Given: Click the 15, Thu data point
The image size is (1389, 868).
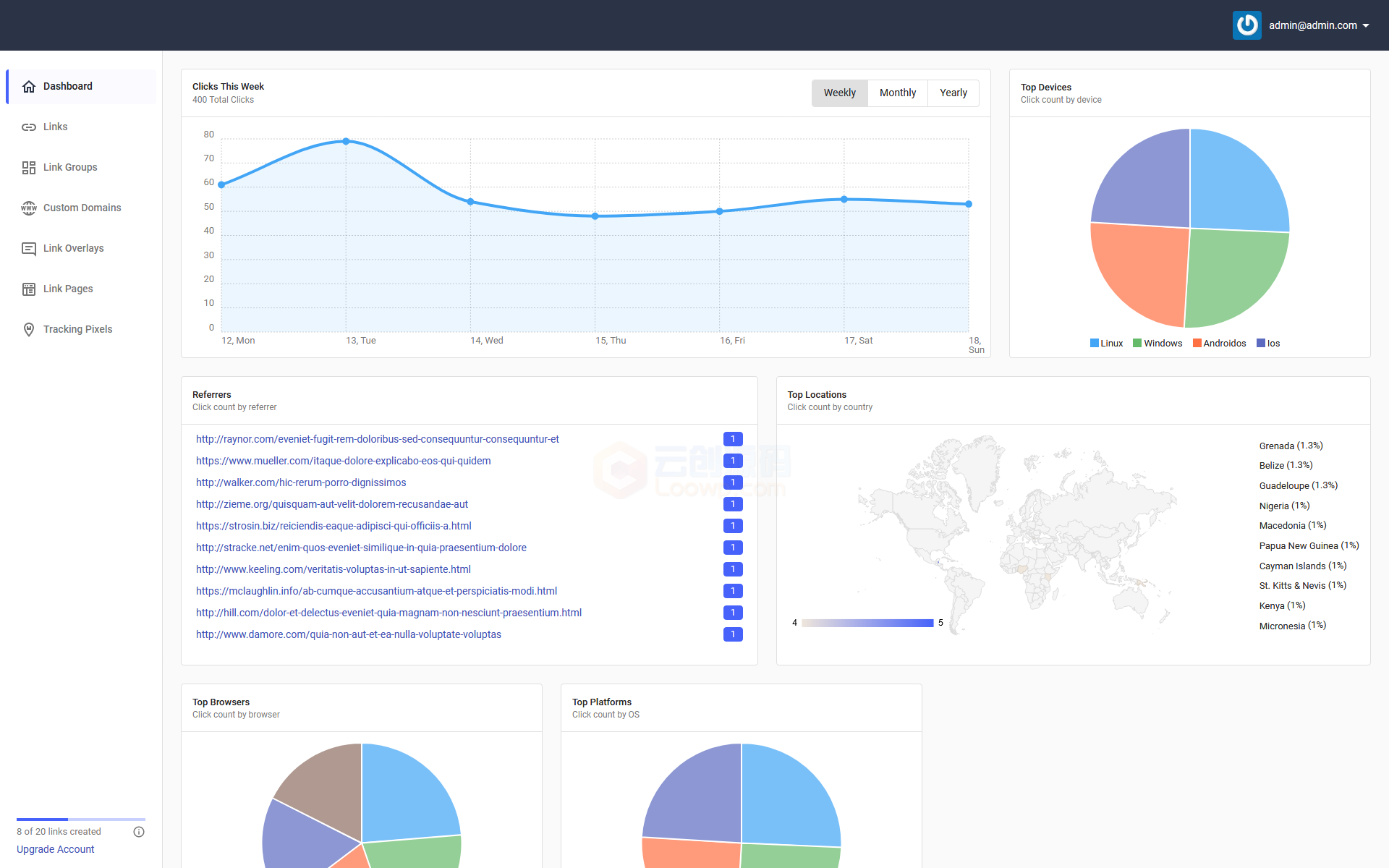Looking at the screenshot, I should click(595, 216).
